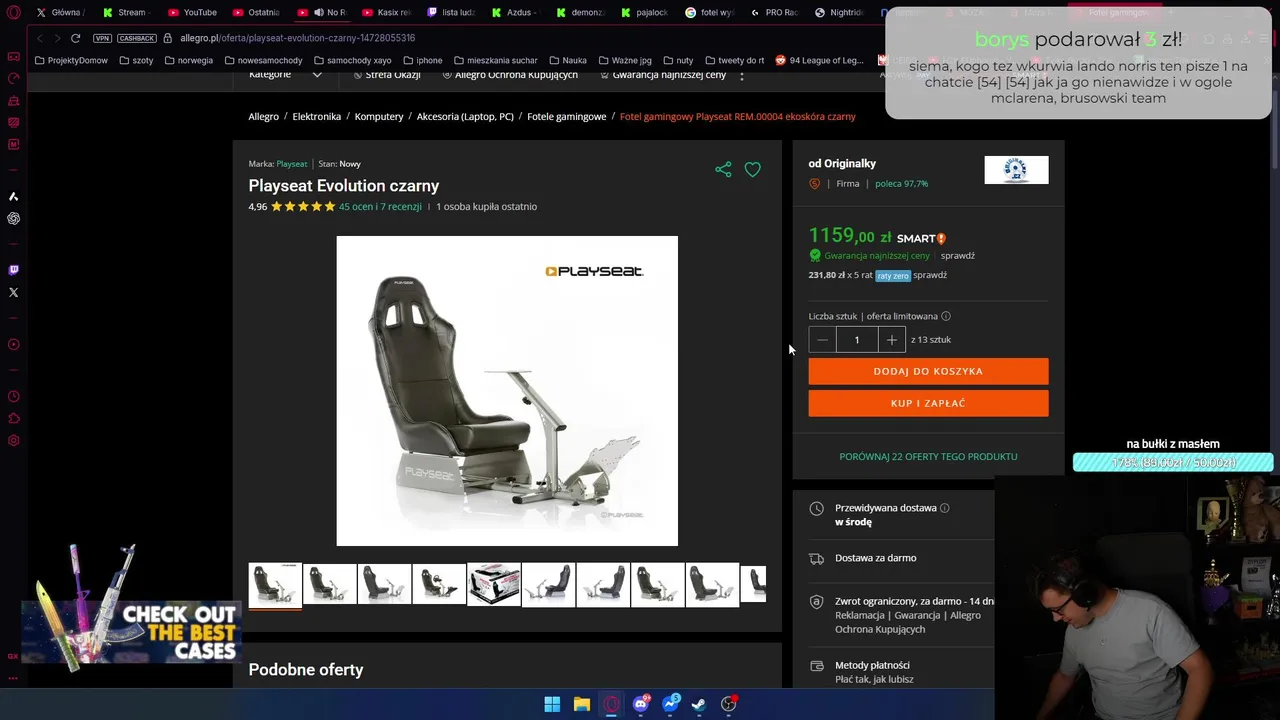Screen dimensions: 1280x720
Task: Open Steam from taskbar
Action: pos(699,704)
